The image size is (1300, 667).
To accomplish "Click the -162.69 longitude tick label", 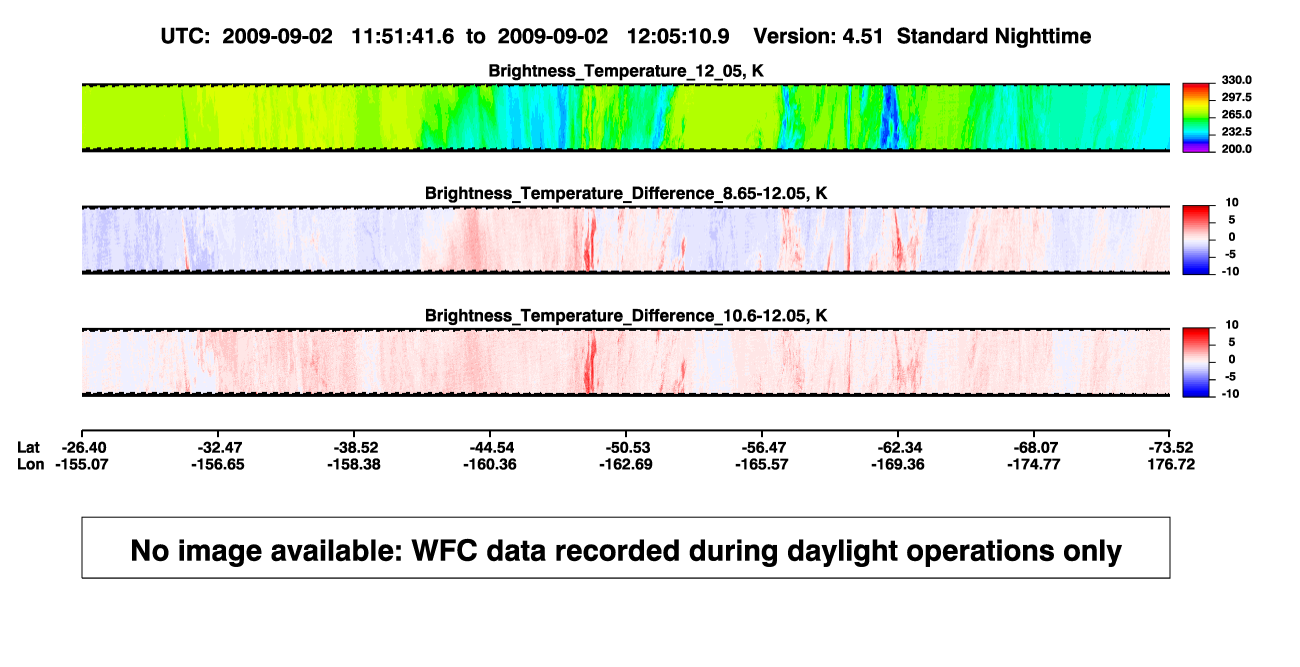I will click(628, 464).
